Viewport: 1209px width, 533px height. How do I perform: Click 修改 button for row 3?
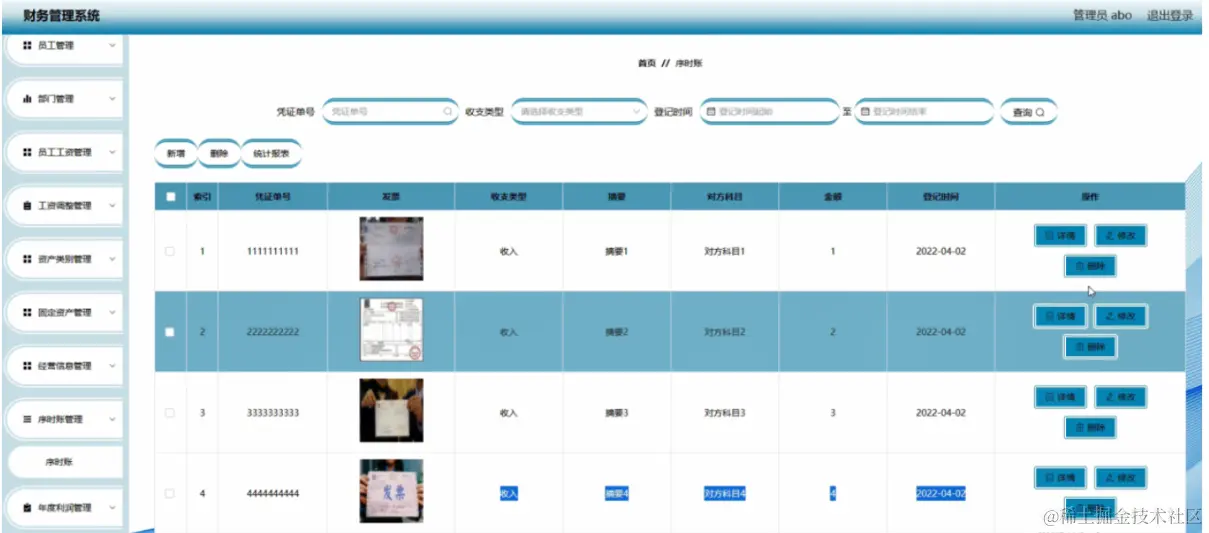[x=1121, y=397]
